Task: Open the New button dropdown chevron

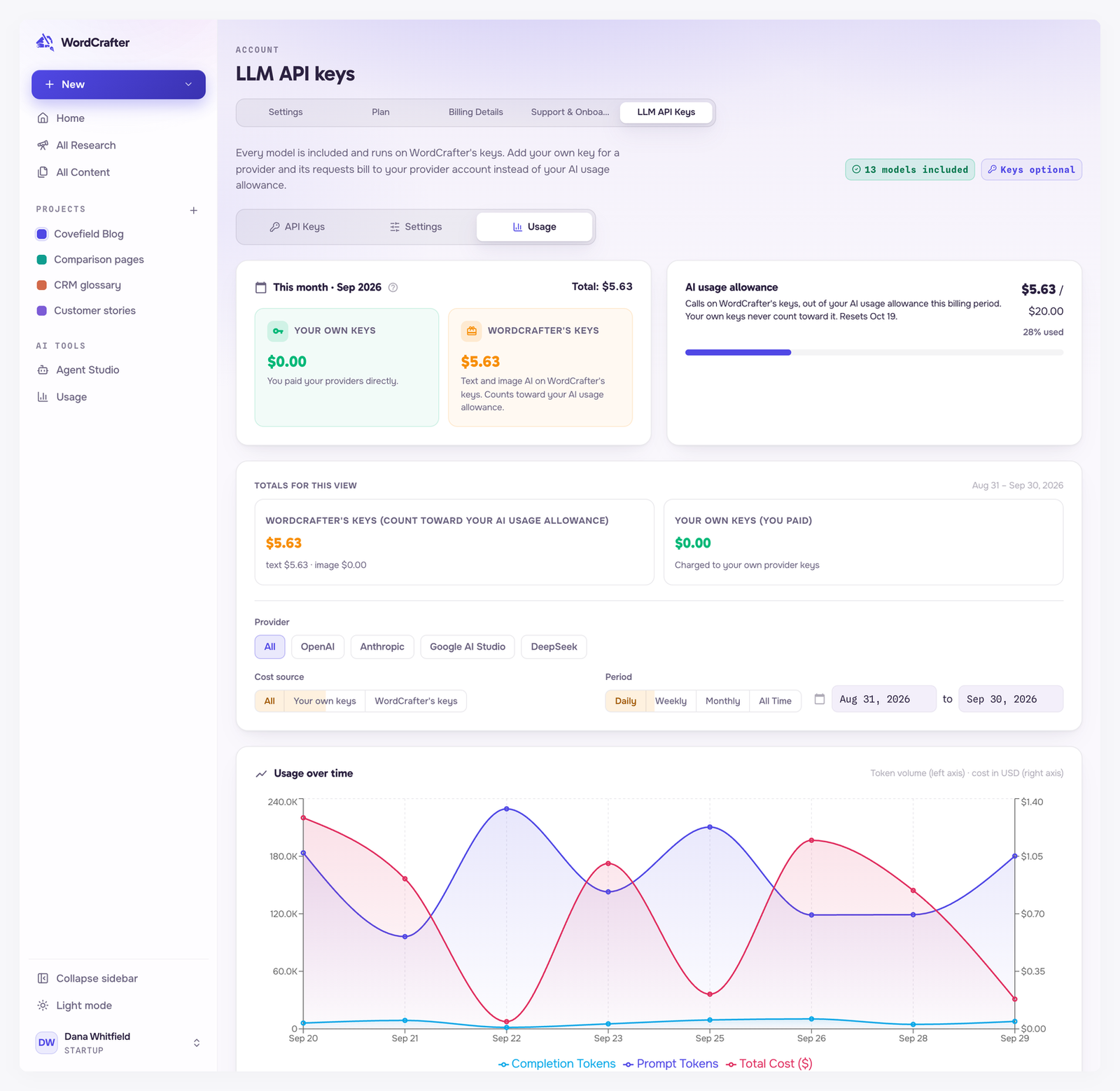Action: coord(188,84)
